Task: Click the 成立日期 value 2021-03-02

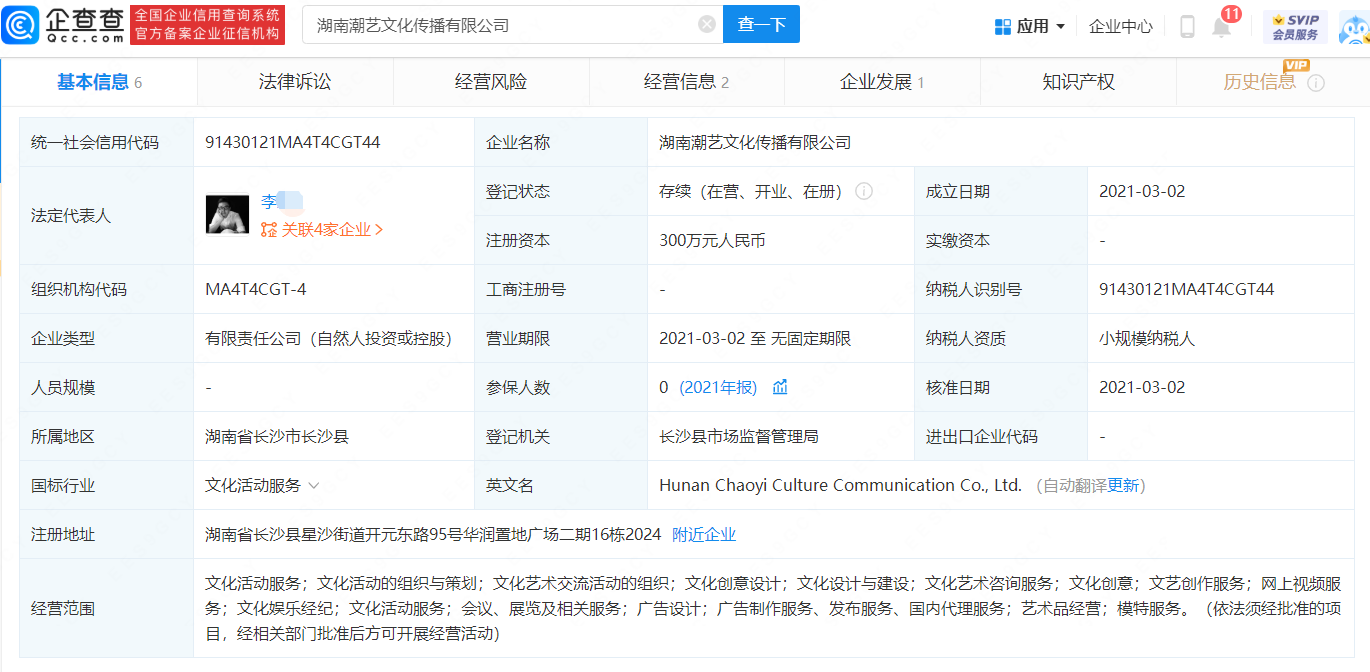Action: tap(1142, 191)
